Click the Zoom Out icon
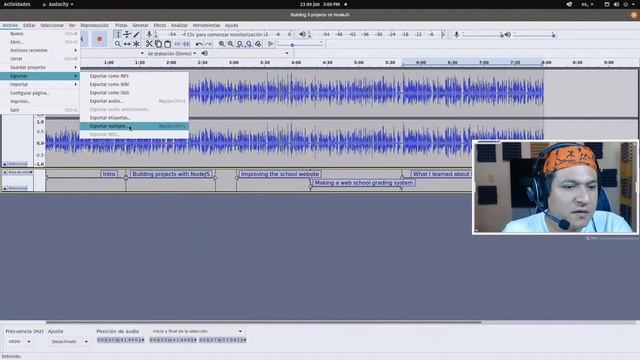 click(231, 44)
